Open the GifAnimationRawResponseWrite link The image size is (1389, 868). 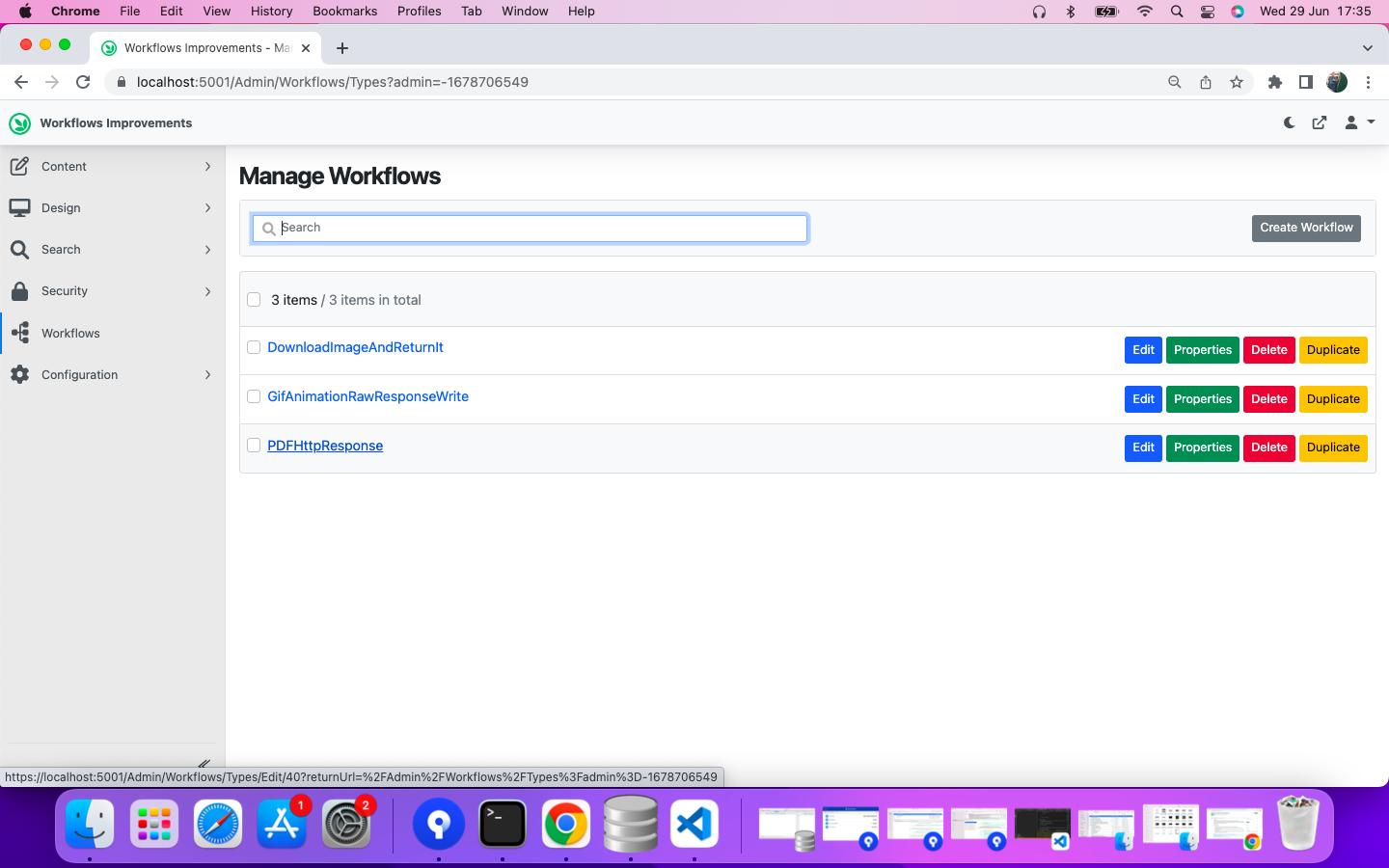(x=368, y=396)
